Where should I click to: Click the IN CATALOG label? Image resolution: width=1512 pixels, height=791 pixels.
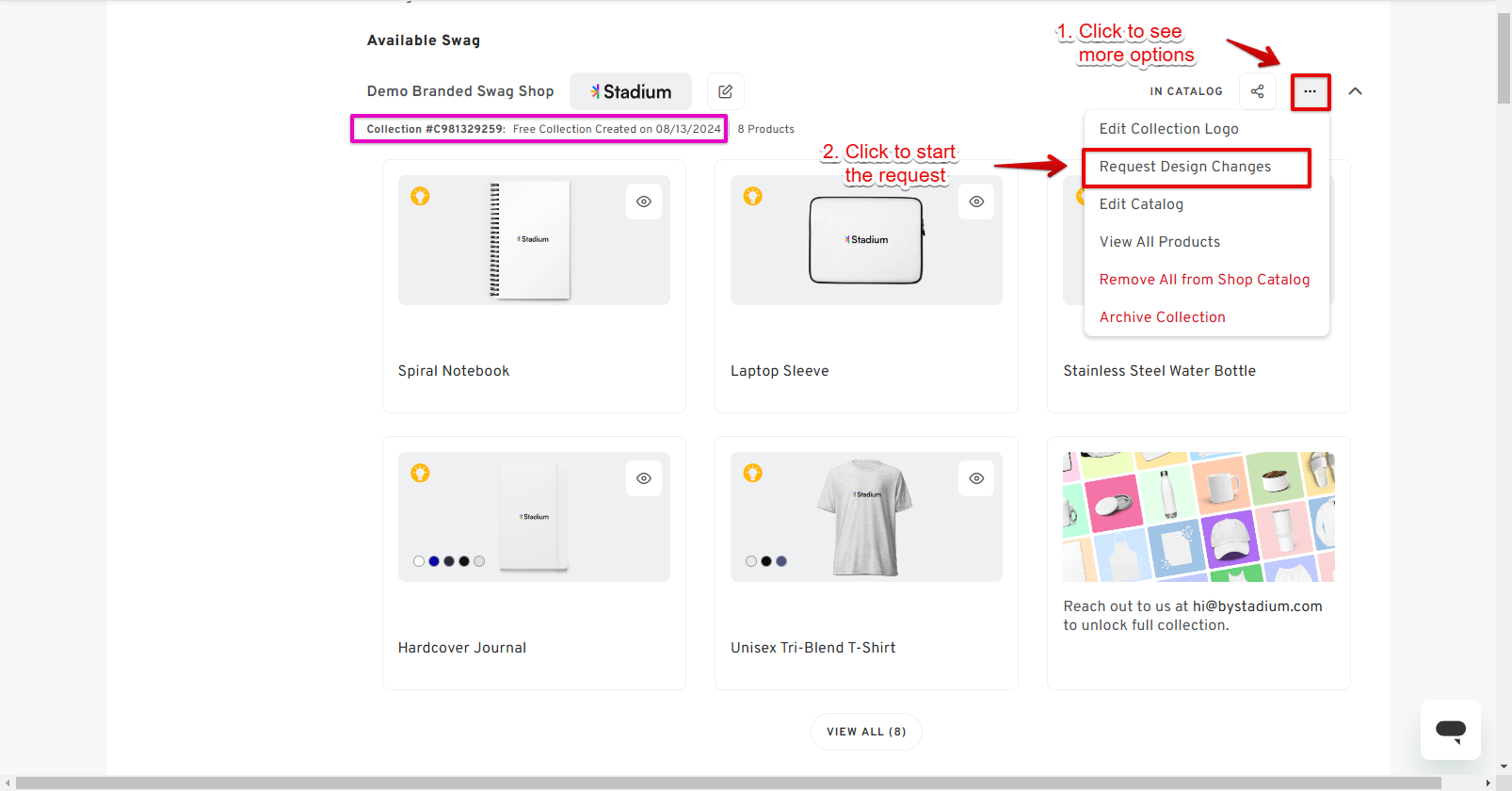click(x=1186, y=91)
